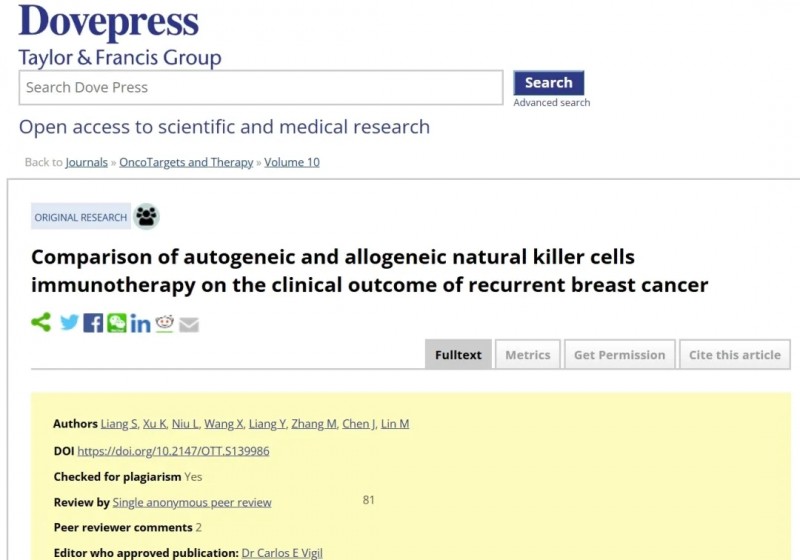Image resolution: width=800 pixels, height=560 pixels.
Task: Share article via WeChat icon
Action: (x=116, y=323)
